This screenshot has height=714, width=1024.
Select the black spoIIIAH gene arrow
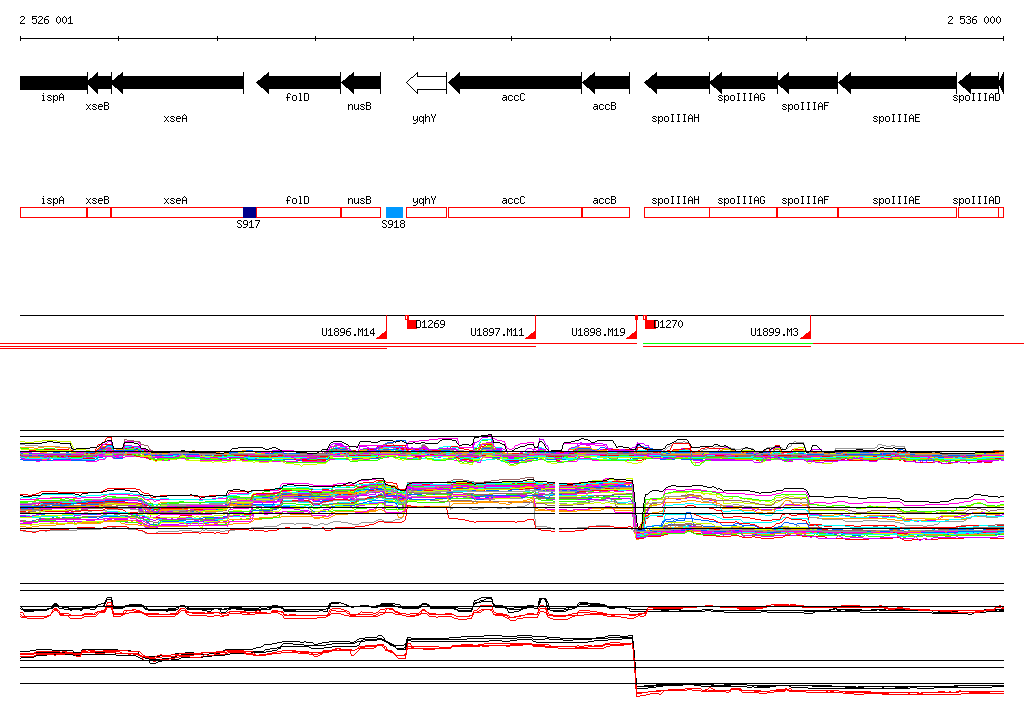[677, 83]
